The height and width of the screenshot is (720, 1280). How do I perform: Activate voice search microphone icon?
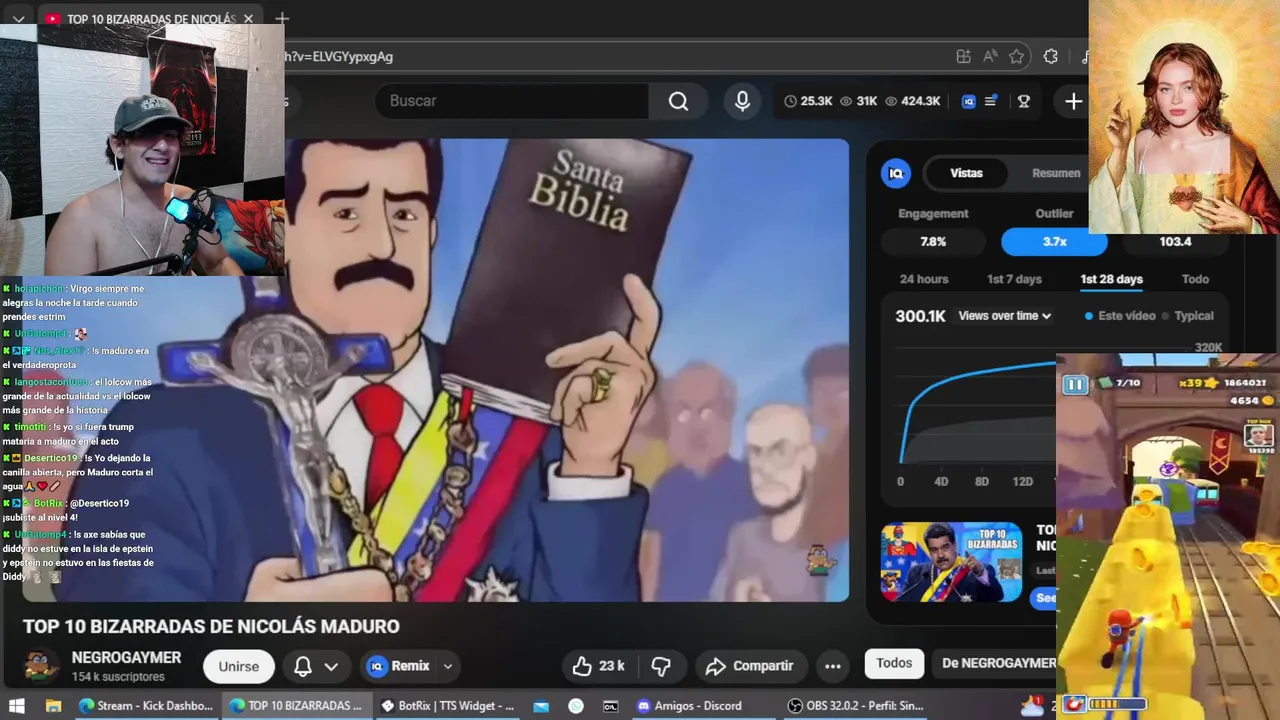point(742,101)
